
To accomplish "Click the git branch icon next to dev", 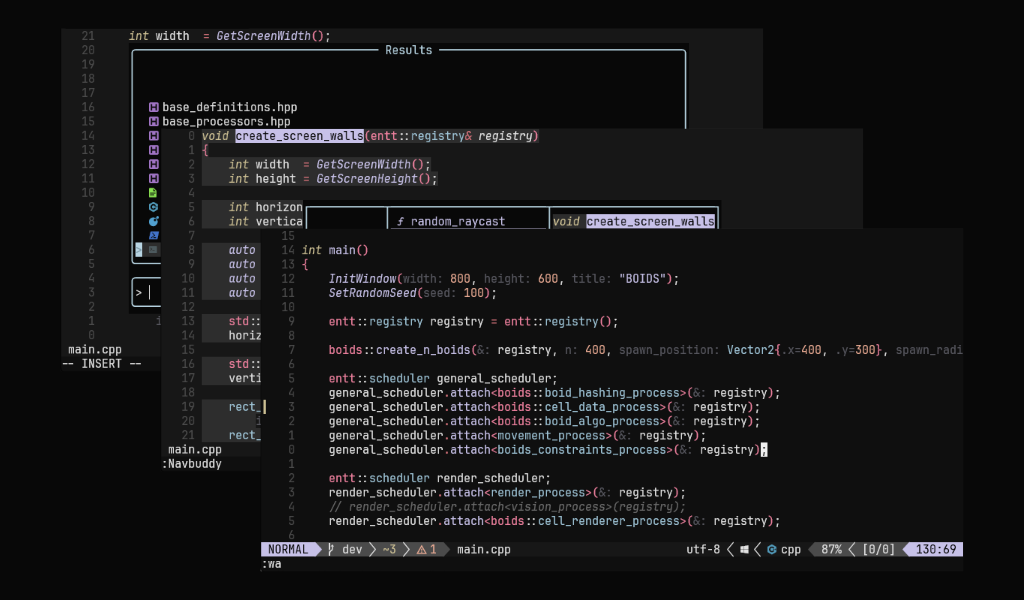I will pos(331,550).
